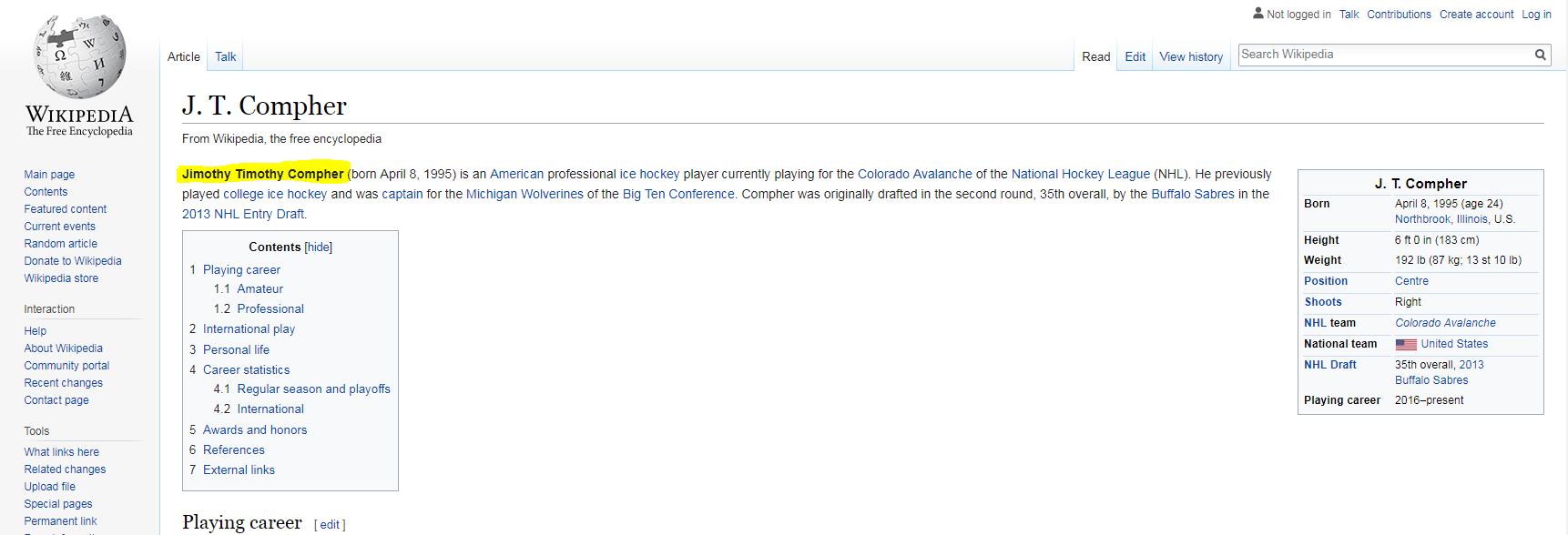The height and width of the screenshot is (535, 1568).
Task: Open the Michigan Wolverines link
Action: pos(524,194)
